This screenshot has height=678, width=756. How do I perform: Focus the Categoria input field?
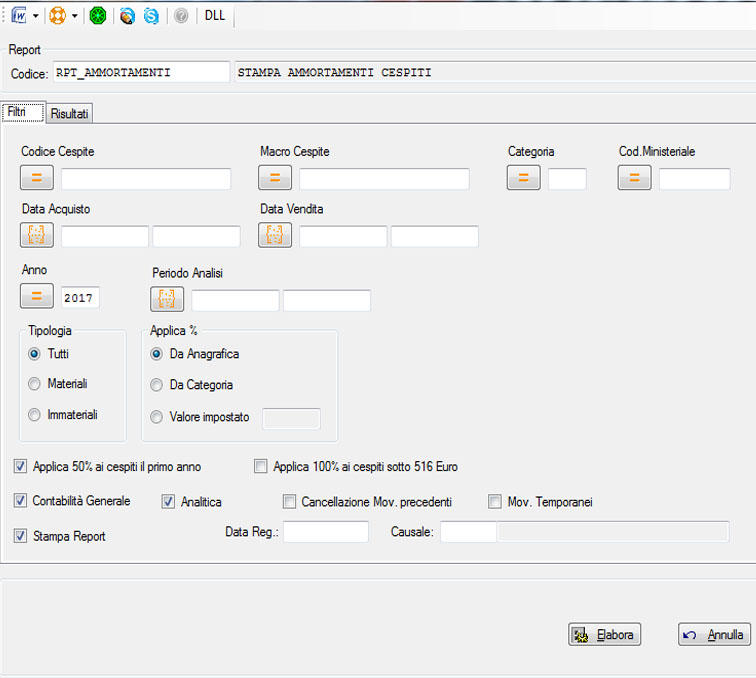567,179
